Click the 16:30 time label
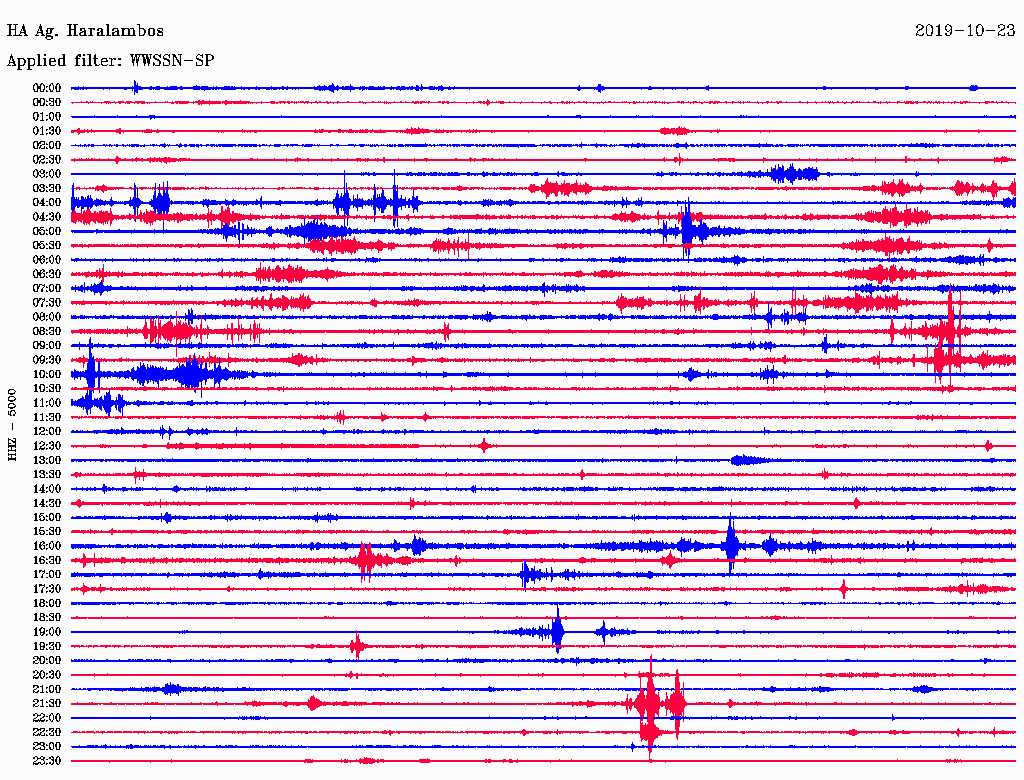The width and height of the screenshot is (1024, 780). 47,561
